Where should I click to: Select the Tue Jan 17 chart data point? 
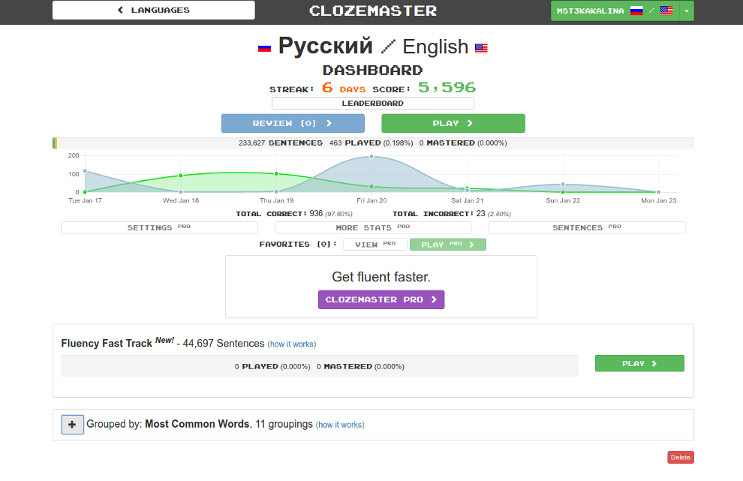click(x=85, y=171)
